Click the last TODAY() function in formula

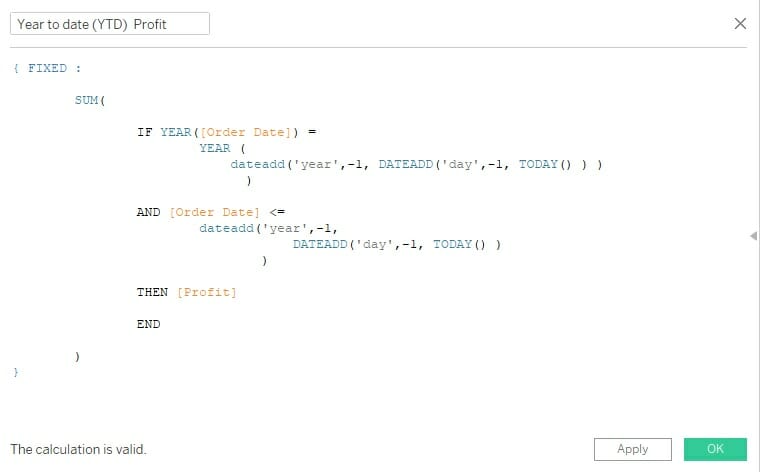(x=457, y=244)
